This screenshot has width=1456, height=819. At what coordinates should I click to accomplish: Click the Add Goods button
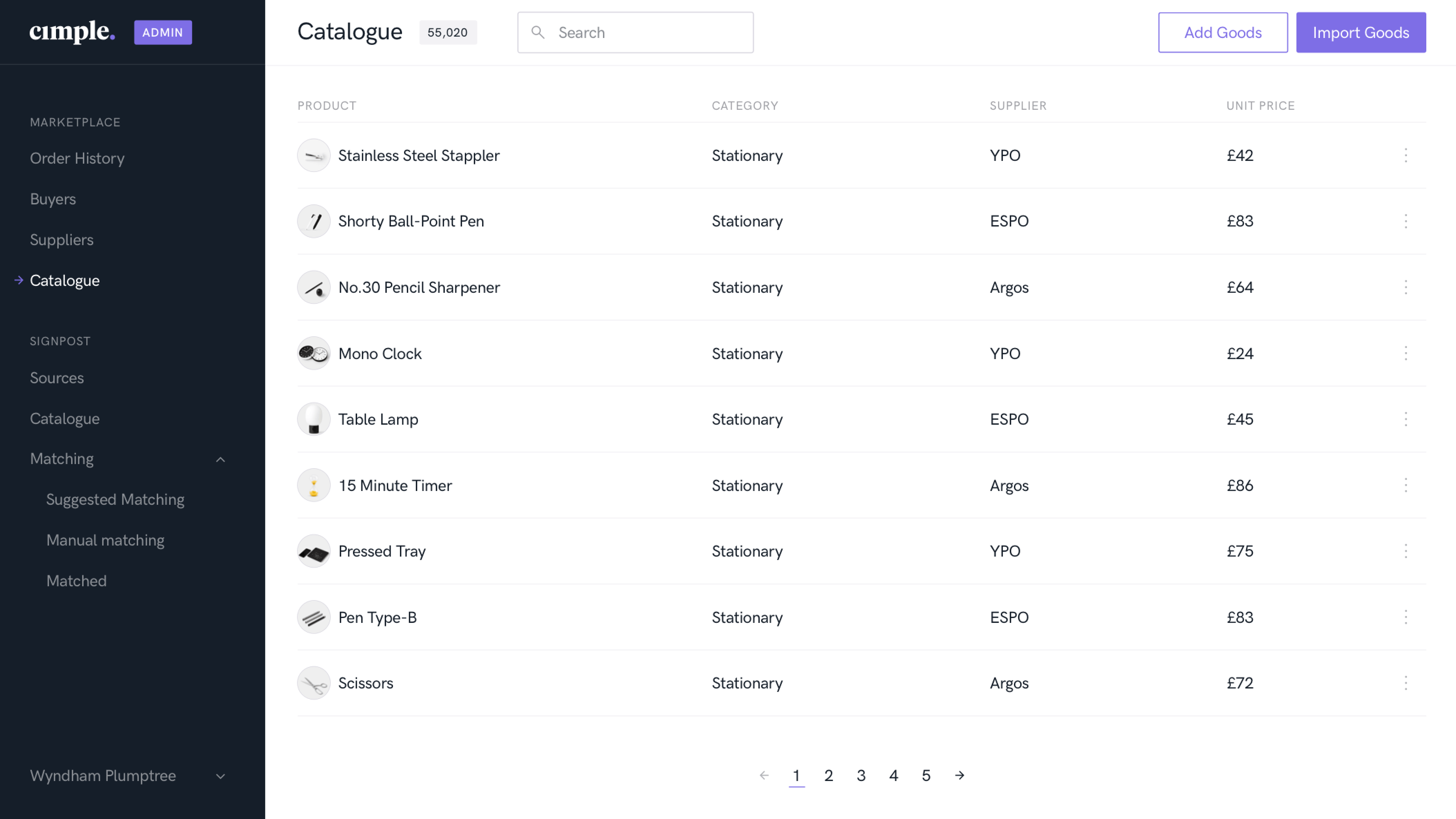coord(1223,32)
